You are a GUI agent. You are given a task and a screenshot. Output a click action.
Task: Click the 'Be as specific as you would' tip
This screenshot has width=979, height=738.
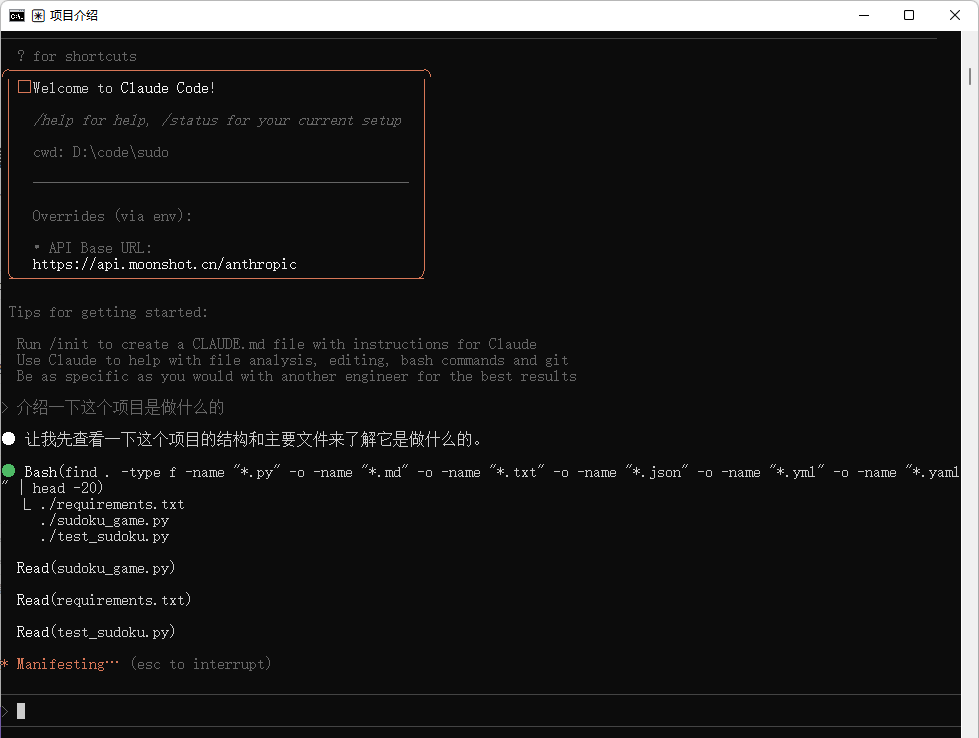(x=297, y=376)
